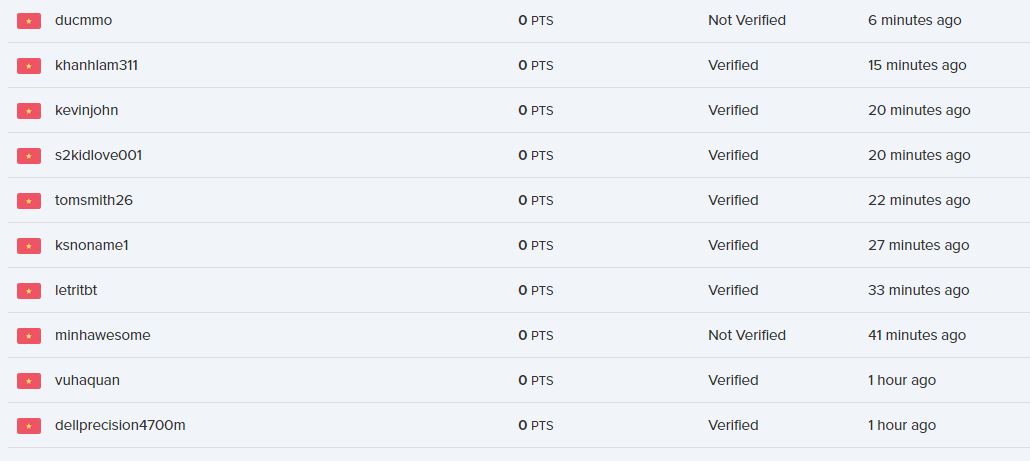Open the khanhlam311 user profile
The height and width of the screenshot is (461, 1030).
pos(96,65)
